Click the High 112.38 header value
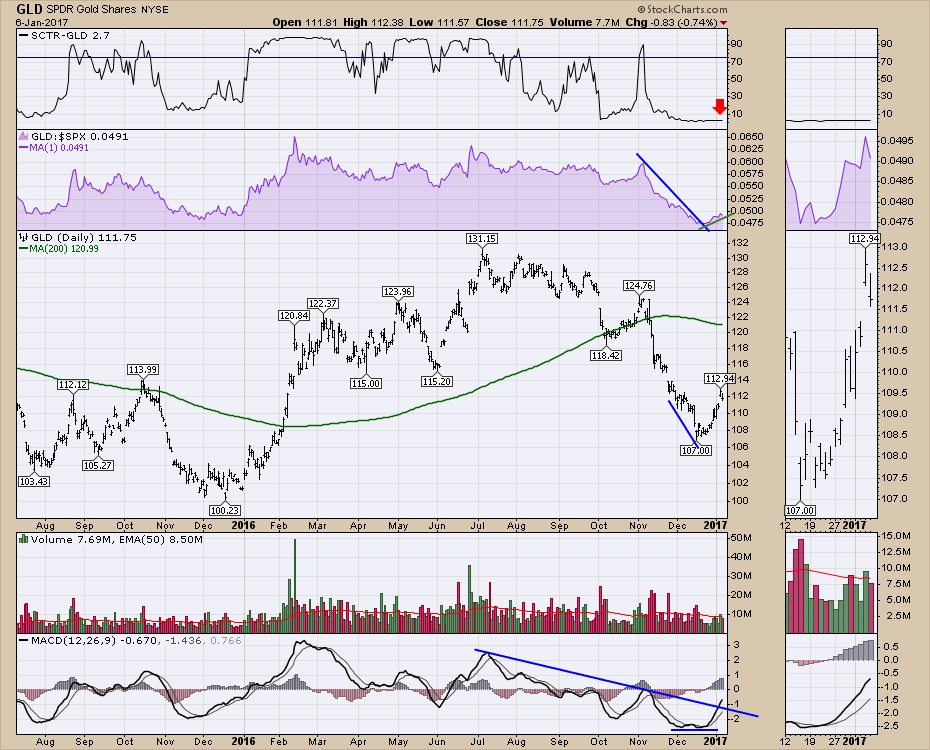 (x=374, y=23)
